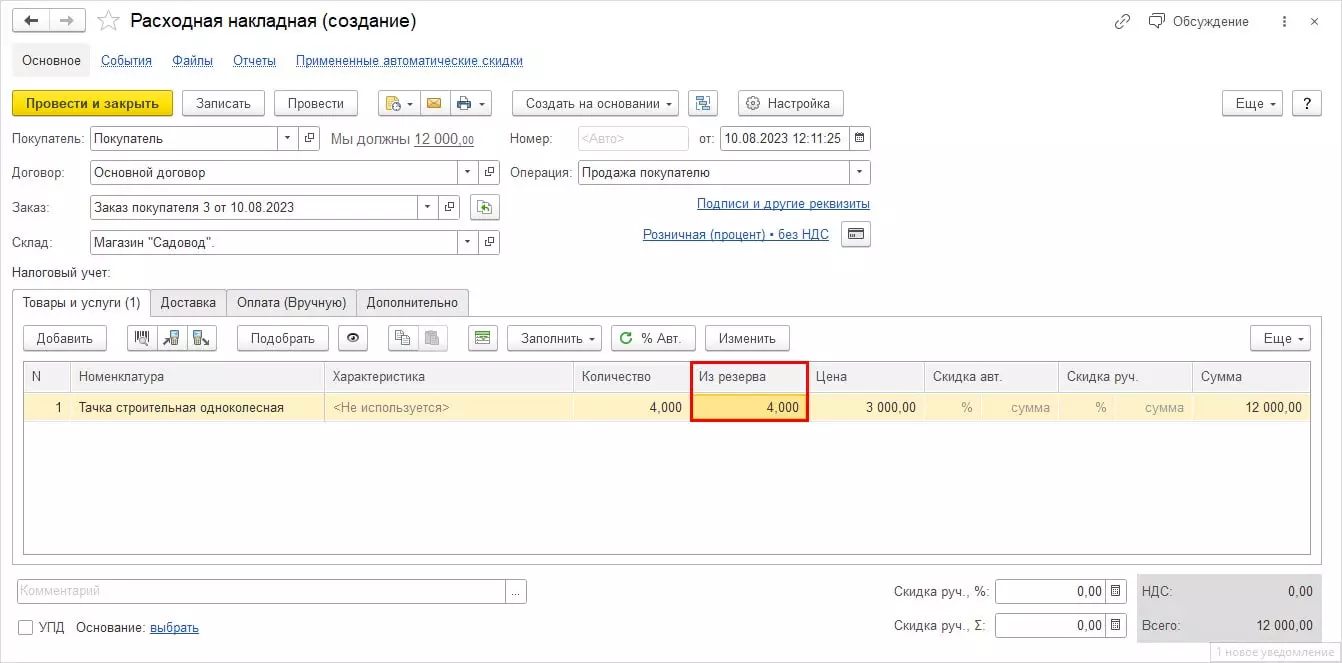1342x663 pixels.
Task: Open Подписи и другие реквизиты link
Action: [783, 203]
